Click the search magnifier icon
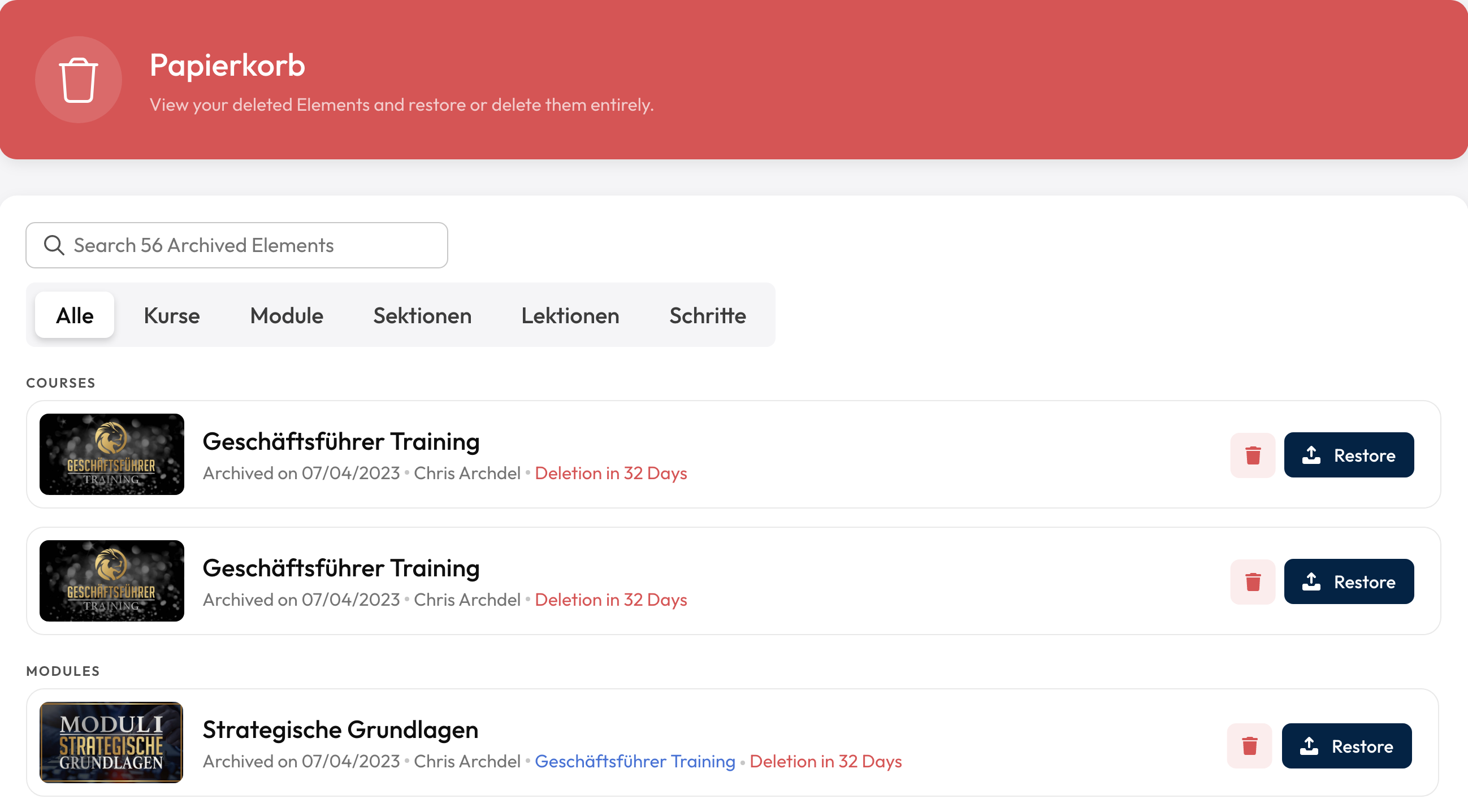 pos(54,245)
